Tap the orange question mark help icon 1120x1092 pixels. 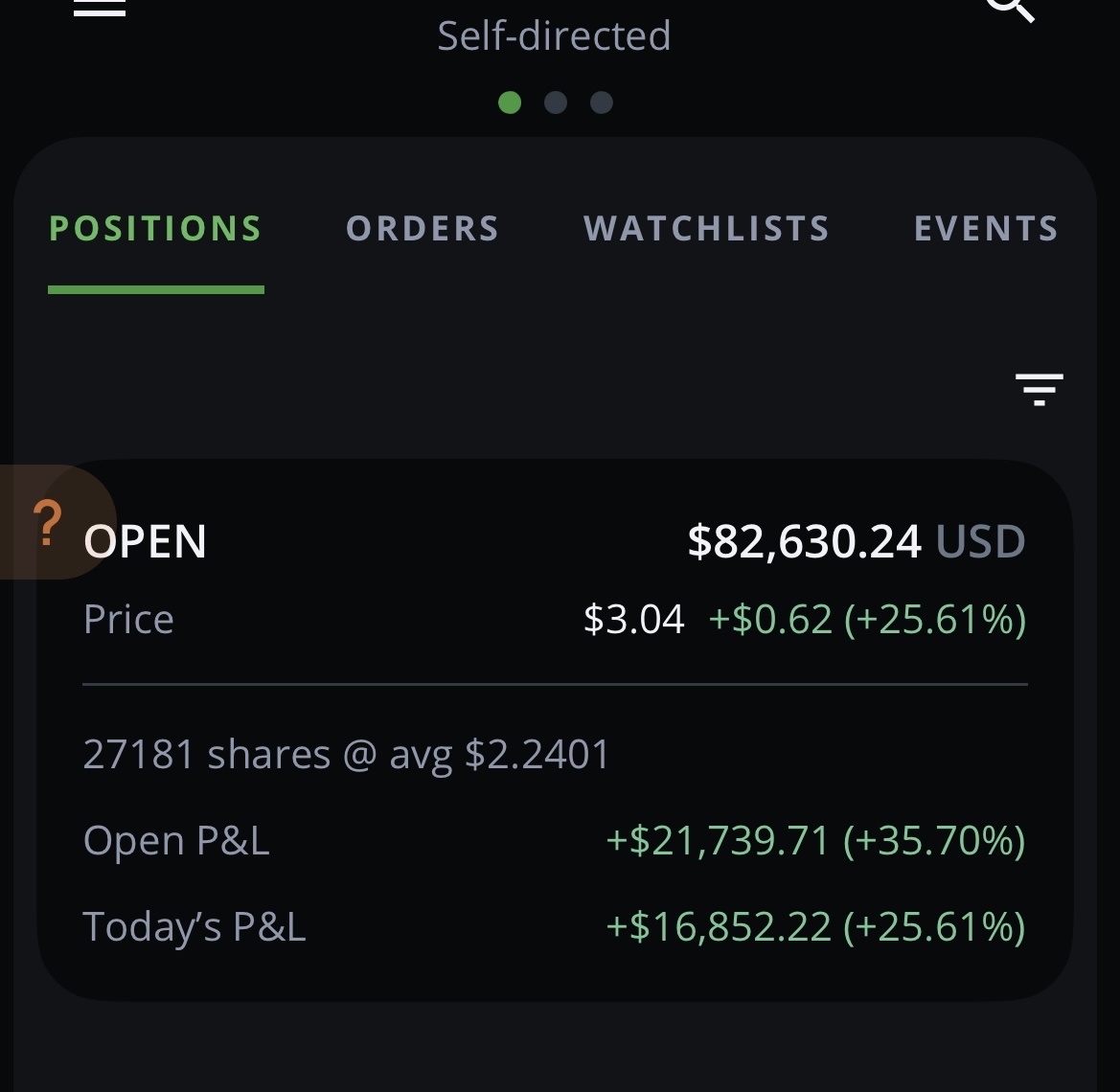47,523
